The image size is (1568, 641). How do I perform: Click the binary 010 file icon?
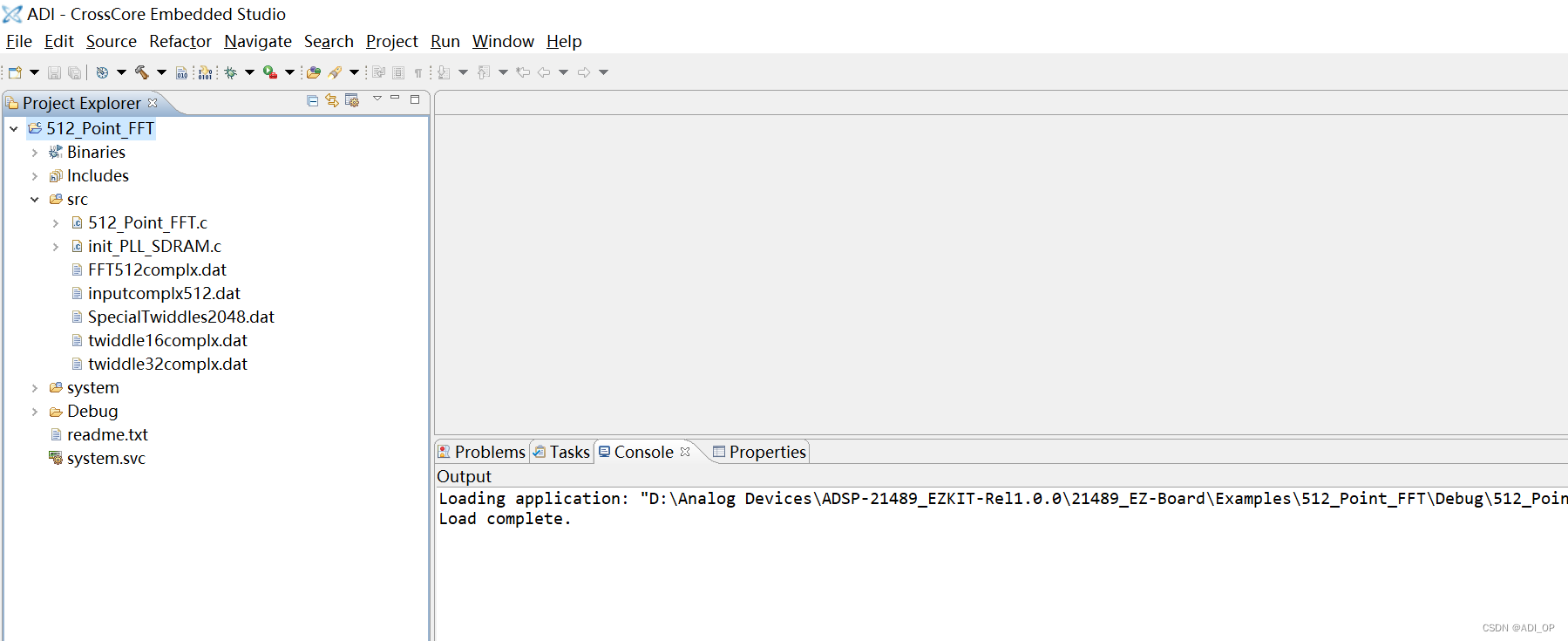181,72
